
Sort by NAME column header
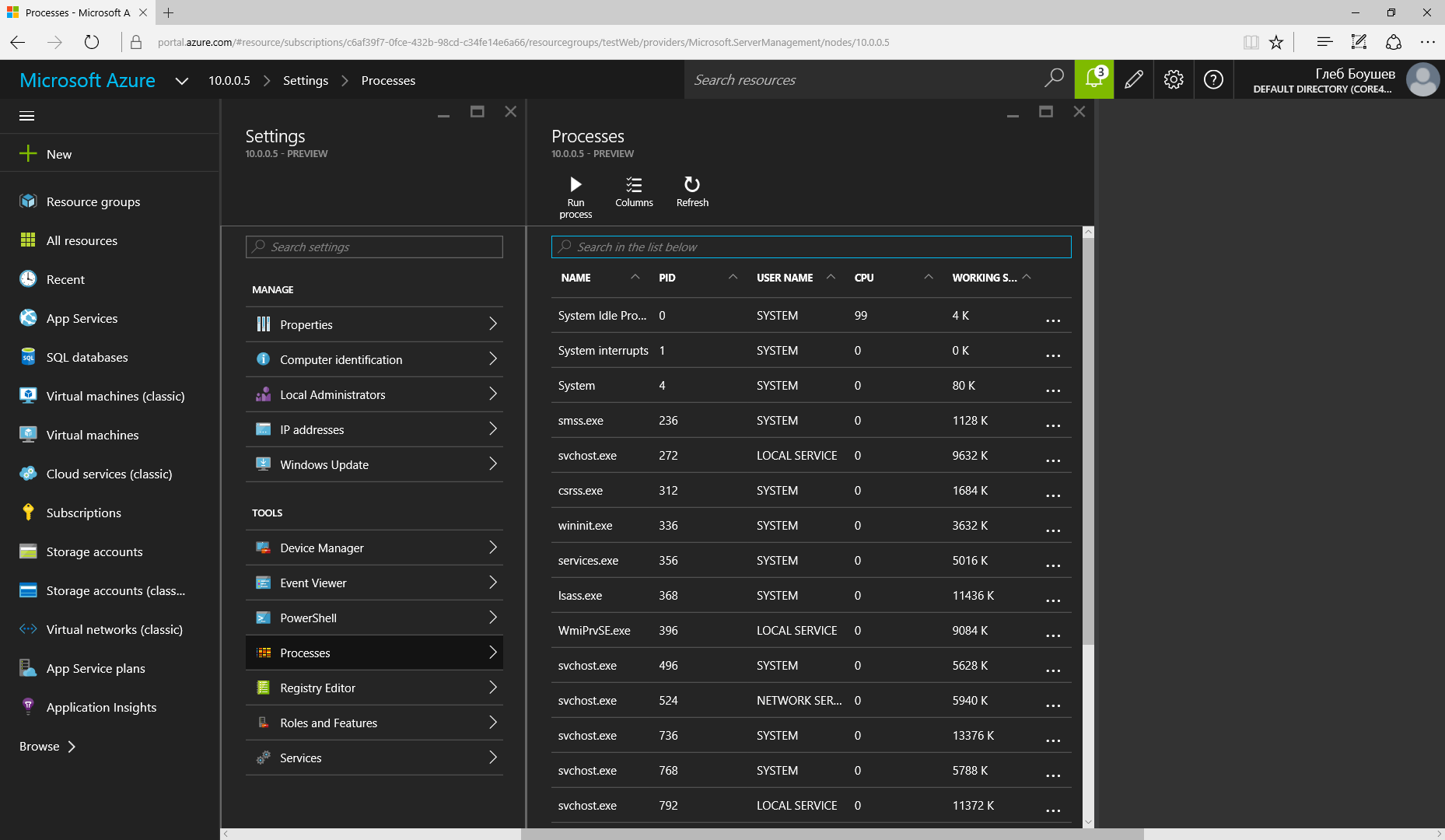[576, 278]
